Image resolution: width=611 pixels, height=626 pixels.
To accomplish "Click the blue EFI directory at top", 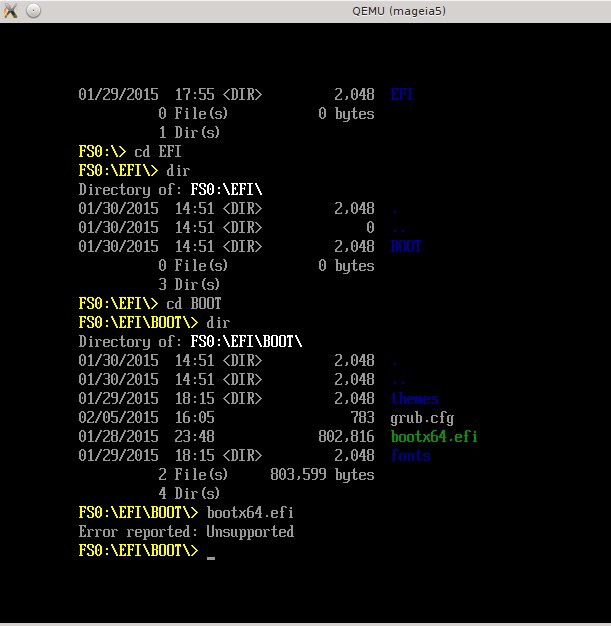I will coord(402,95).
